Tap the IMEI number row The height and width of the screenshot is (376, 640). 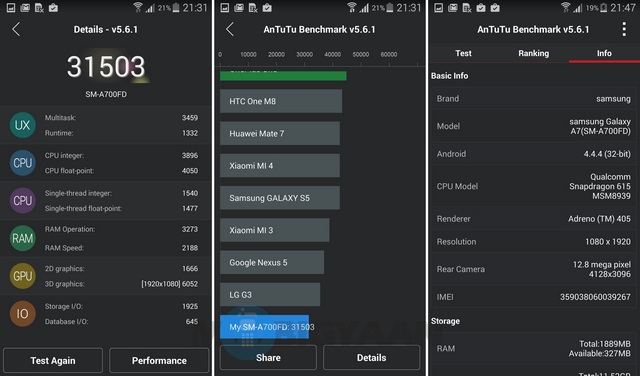pyautogui.click(x=533, y=297)
